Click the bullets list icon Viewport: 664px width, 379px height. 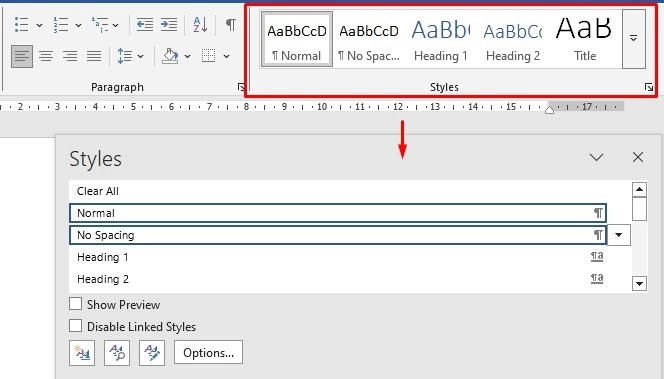click(22, 25)
